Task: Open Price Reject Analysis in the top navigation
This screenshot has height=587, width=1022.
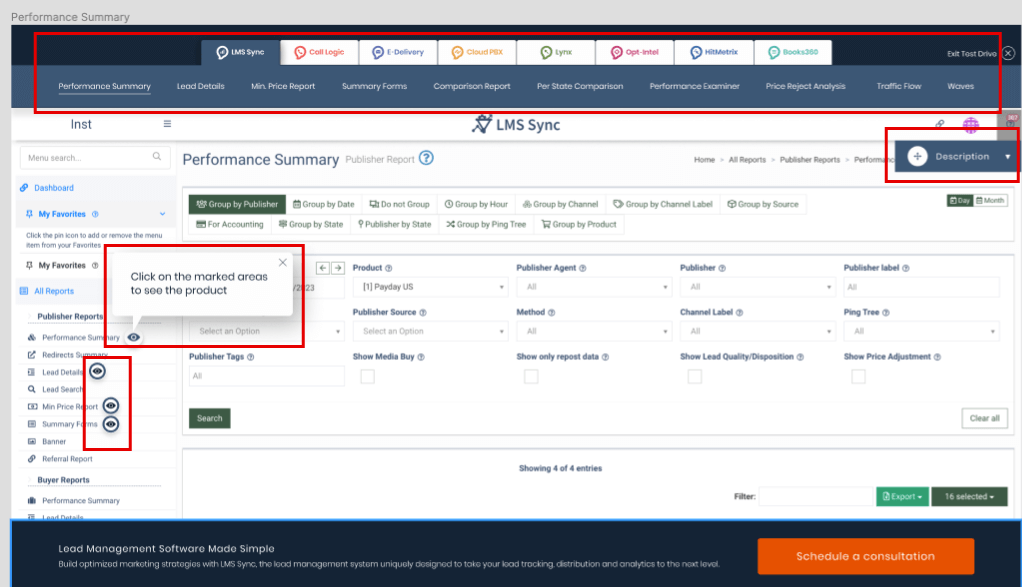Action: pos(806,86)
